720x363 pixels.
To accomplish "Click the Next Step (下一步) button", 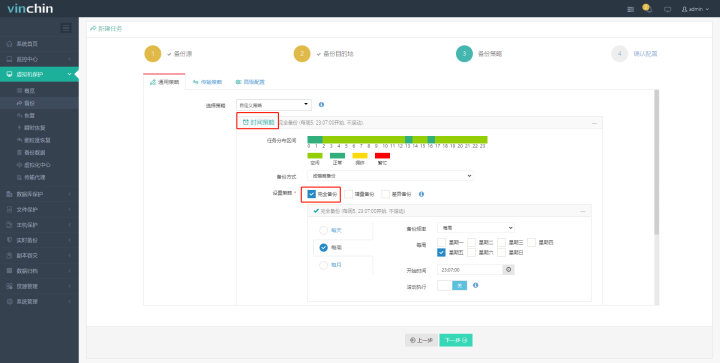I will pos(456,340).
